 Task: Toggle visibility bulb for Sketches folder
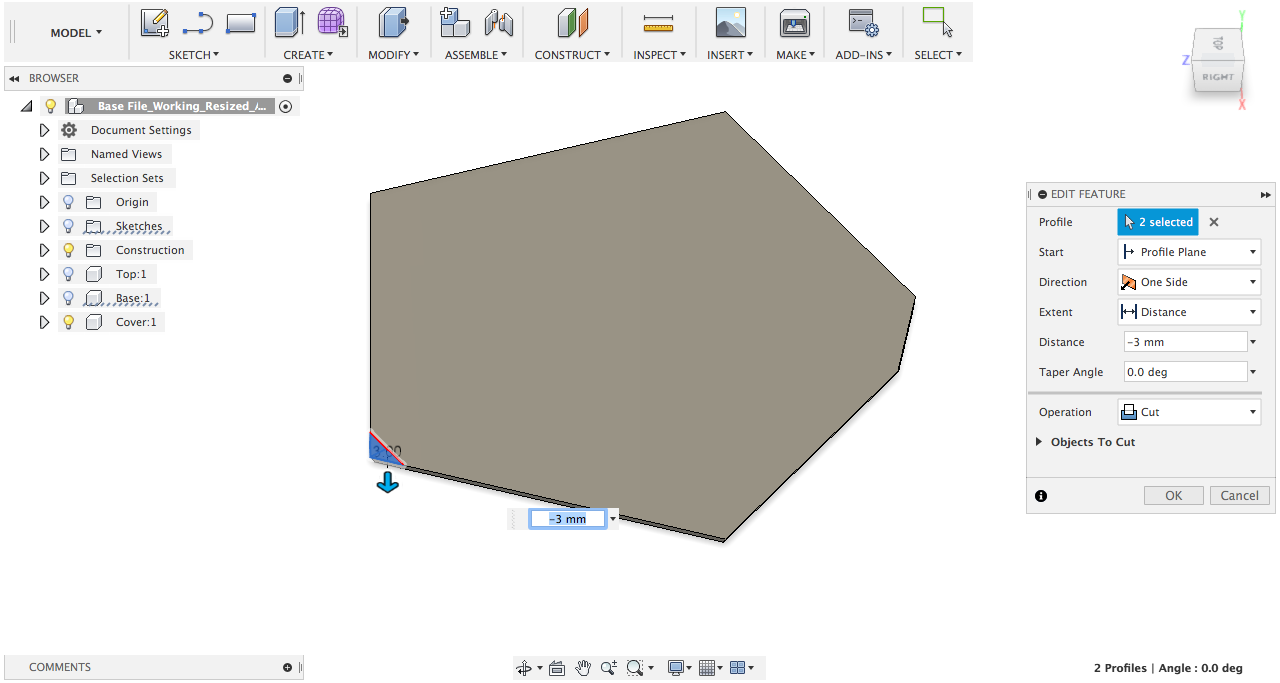coord(68,226)
